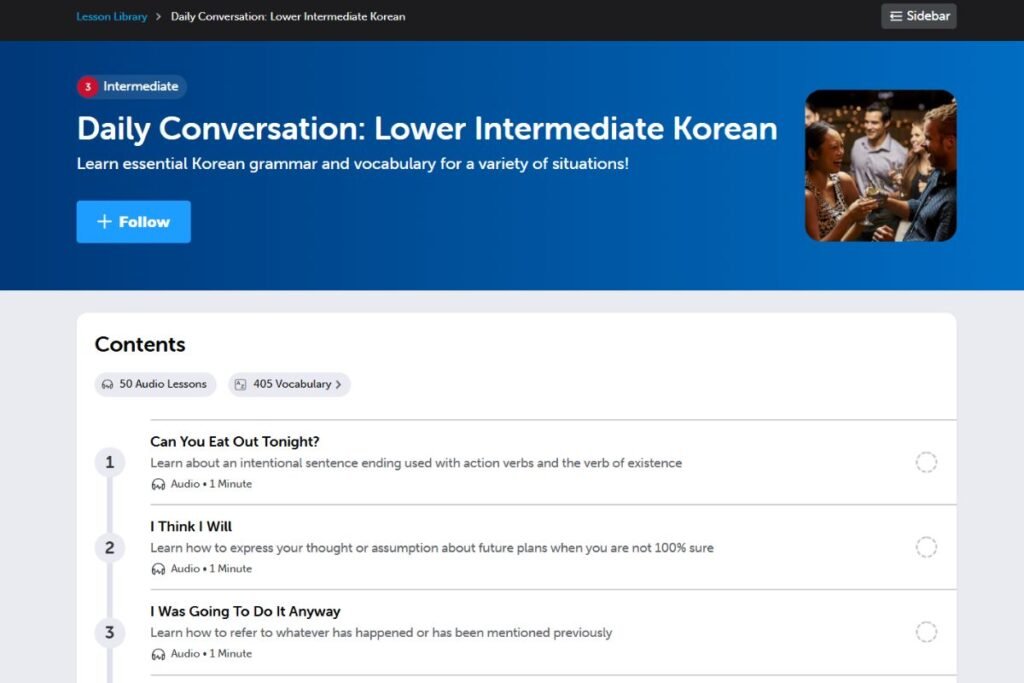The height and width of the screenshot is (683, 1024).
Task: Select the current course breadcrumb title
Action: [x=288, y=17]
